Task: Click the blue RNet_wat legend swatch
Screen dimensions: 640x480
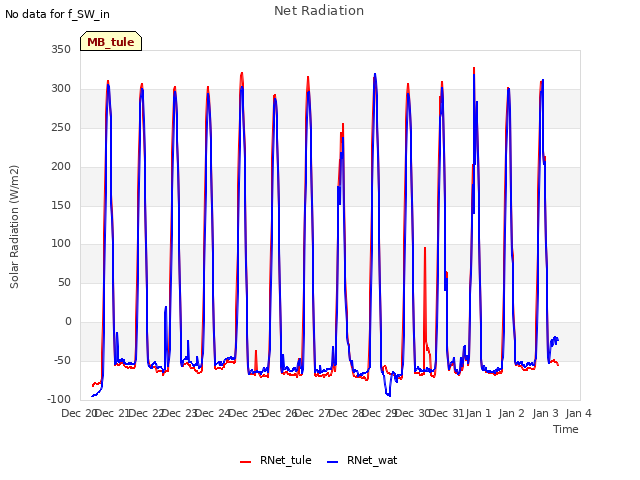Action: tap(333, 462)
